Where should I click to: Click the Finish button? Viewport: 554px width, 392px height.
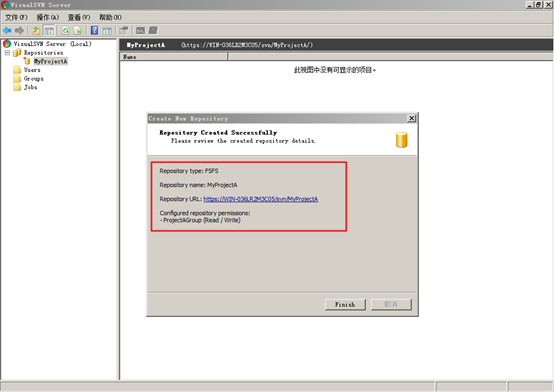(345, 304)
